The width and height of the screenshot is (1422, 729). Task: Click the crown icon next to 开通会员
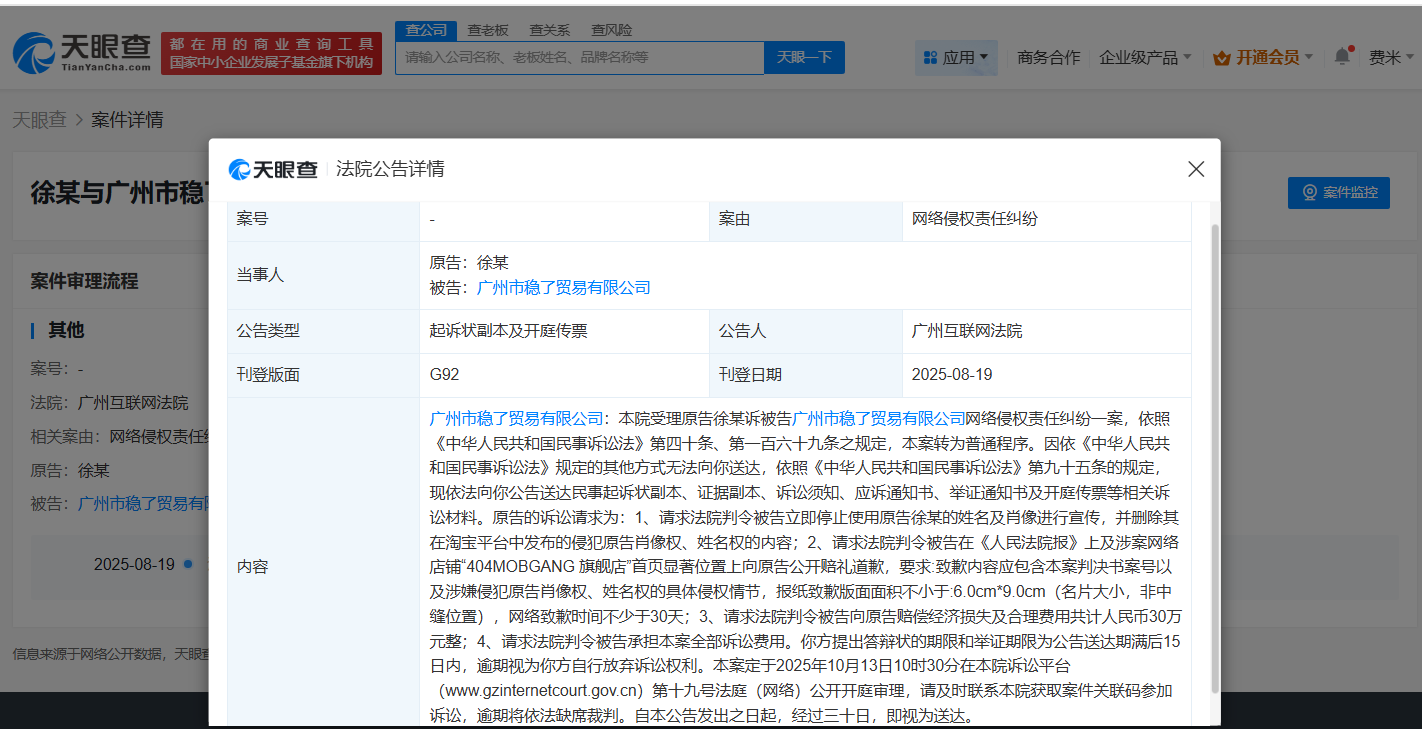pyautogui.click(x=1222, y=58)
